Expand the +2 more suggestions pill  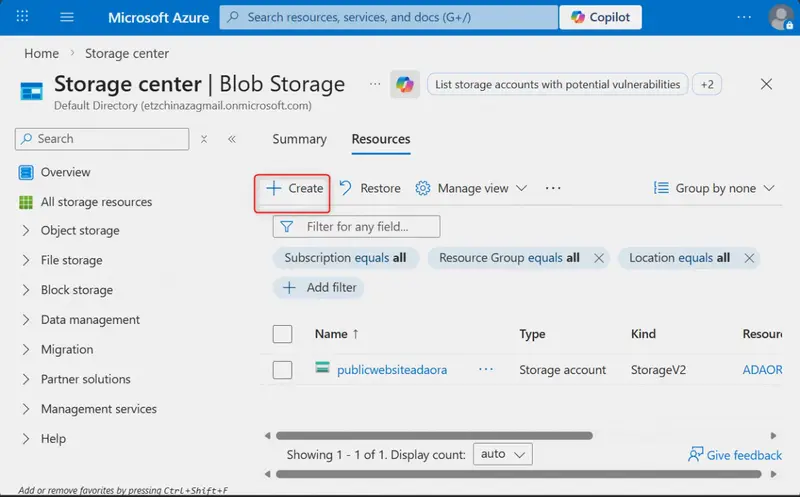pos(707,84)
